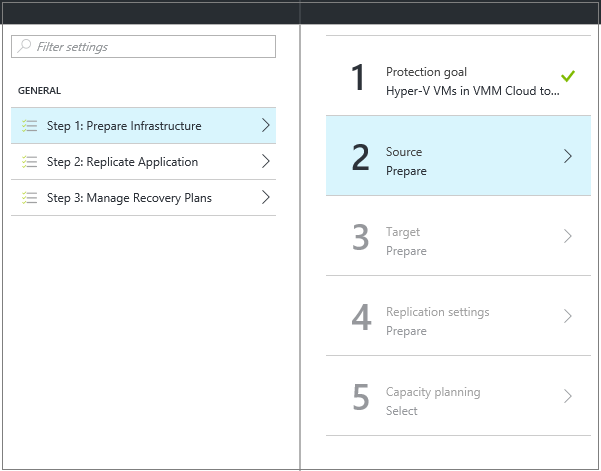Click the large number 2 for Source
601x471 pixels.
click(x=361, y=157)
